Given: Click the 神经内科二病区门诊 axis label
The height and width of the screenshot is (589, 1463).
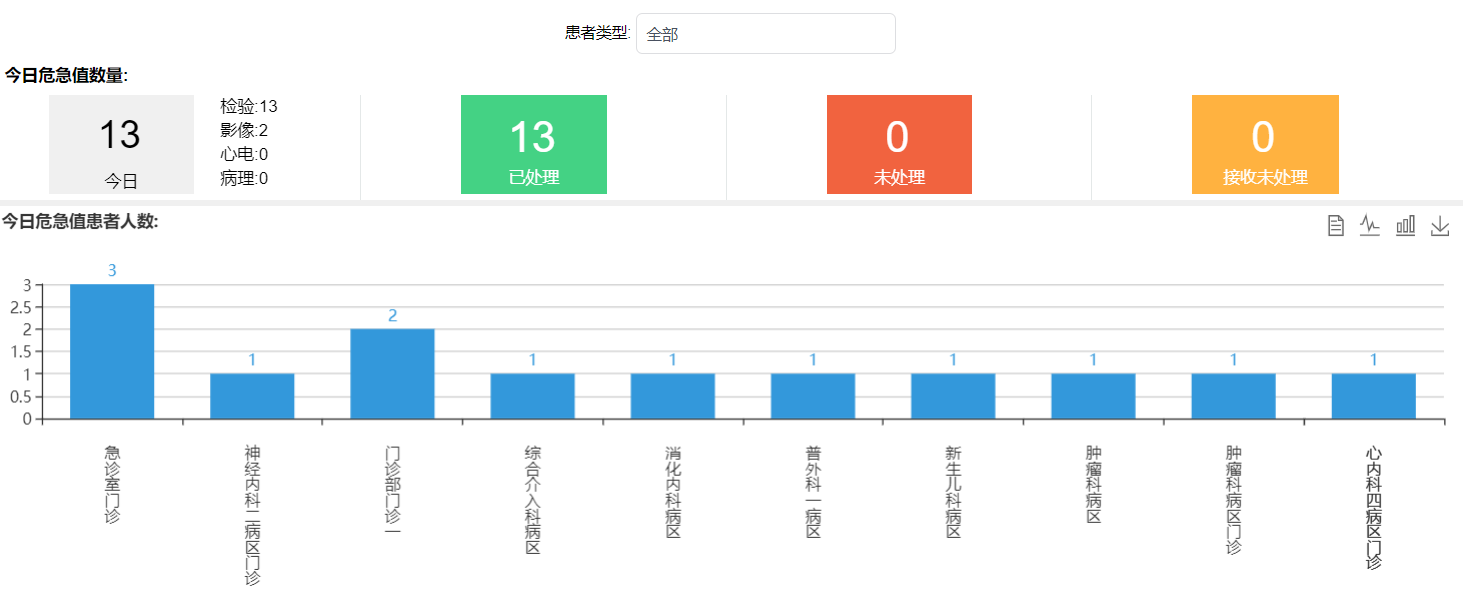Looking at the screenshot, I should [x=252, y=516].
